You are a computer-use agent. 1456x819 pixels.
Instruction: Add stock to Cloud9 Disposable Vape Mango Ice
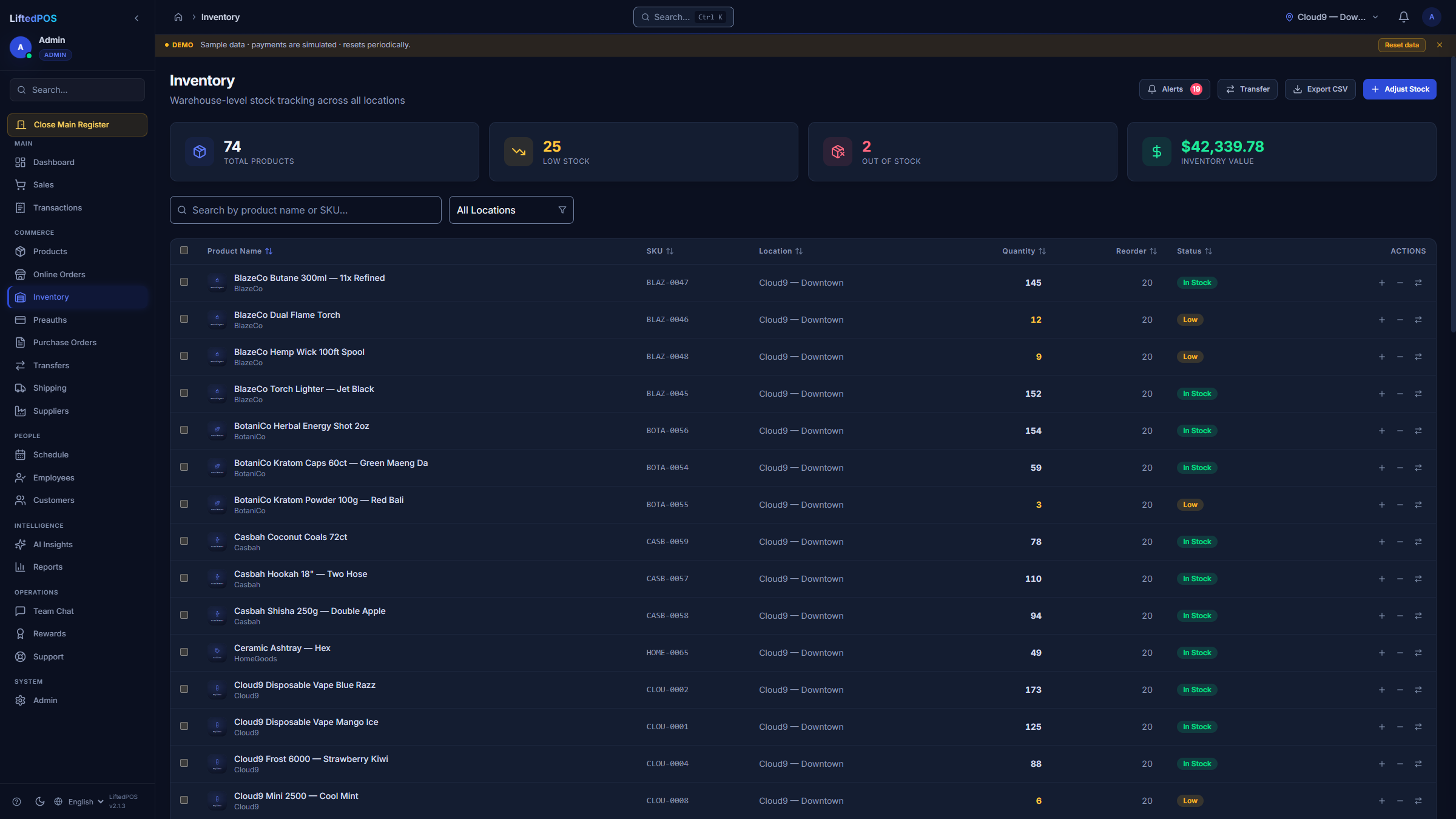[1382, 727]
